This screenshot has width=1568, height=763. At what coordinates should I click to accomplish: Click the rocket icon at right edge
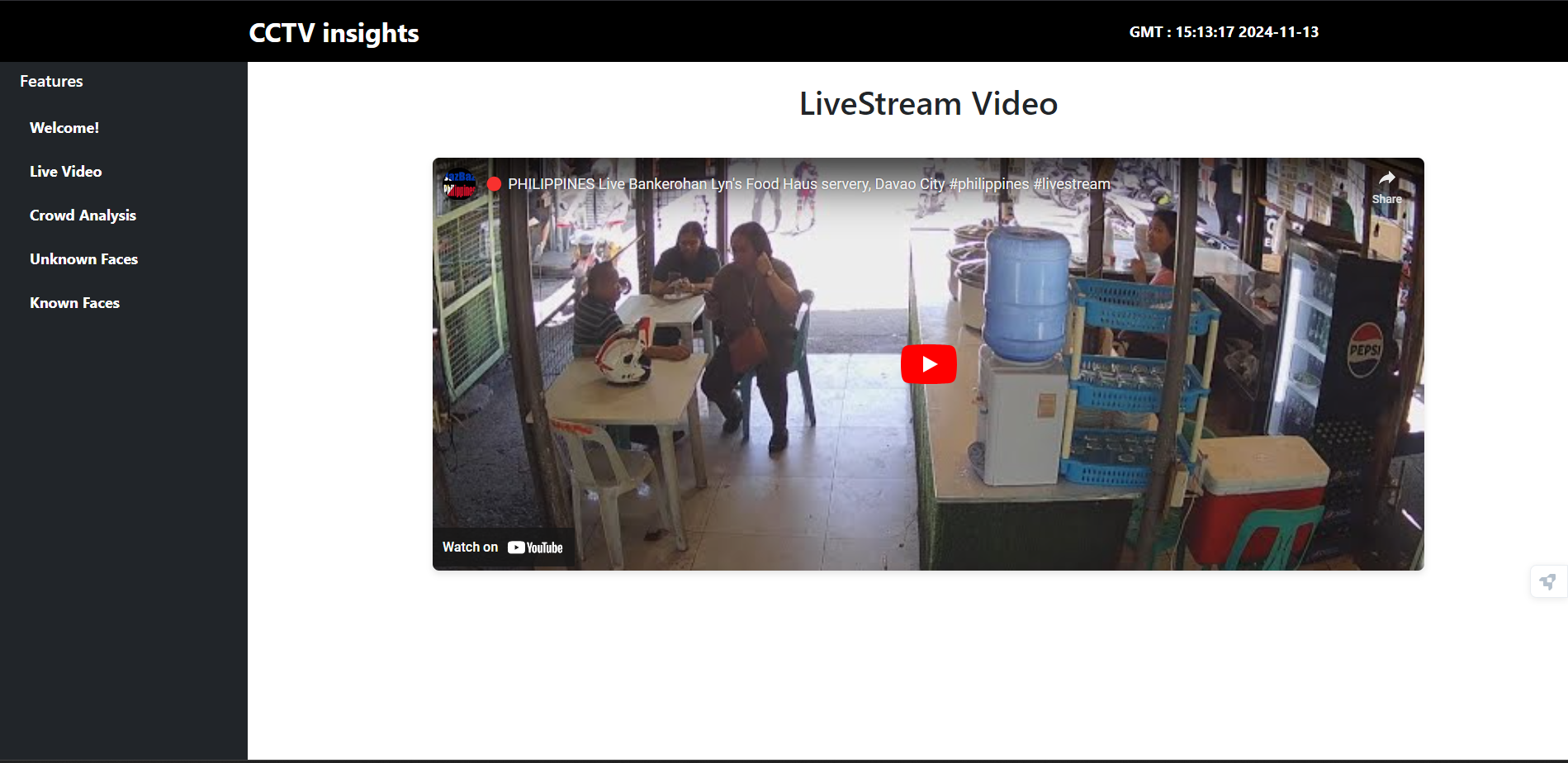(x=1548, y=582)
